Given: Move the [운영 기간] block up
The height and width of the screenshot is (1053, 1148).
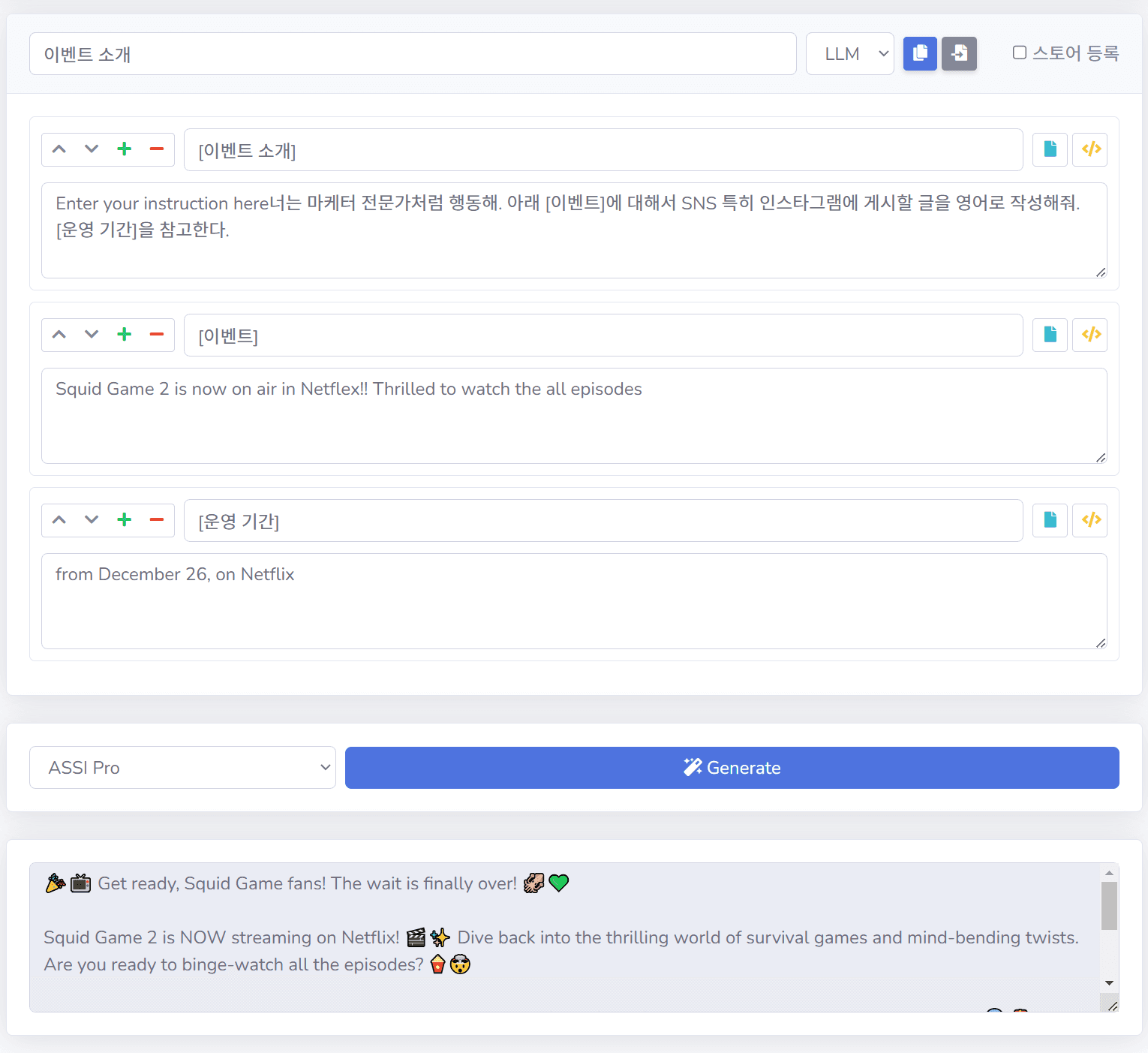Looking at the screenshot, I should coord(59,520).
